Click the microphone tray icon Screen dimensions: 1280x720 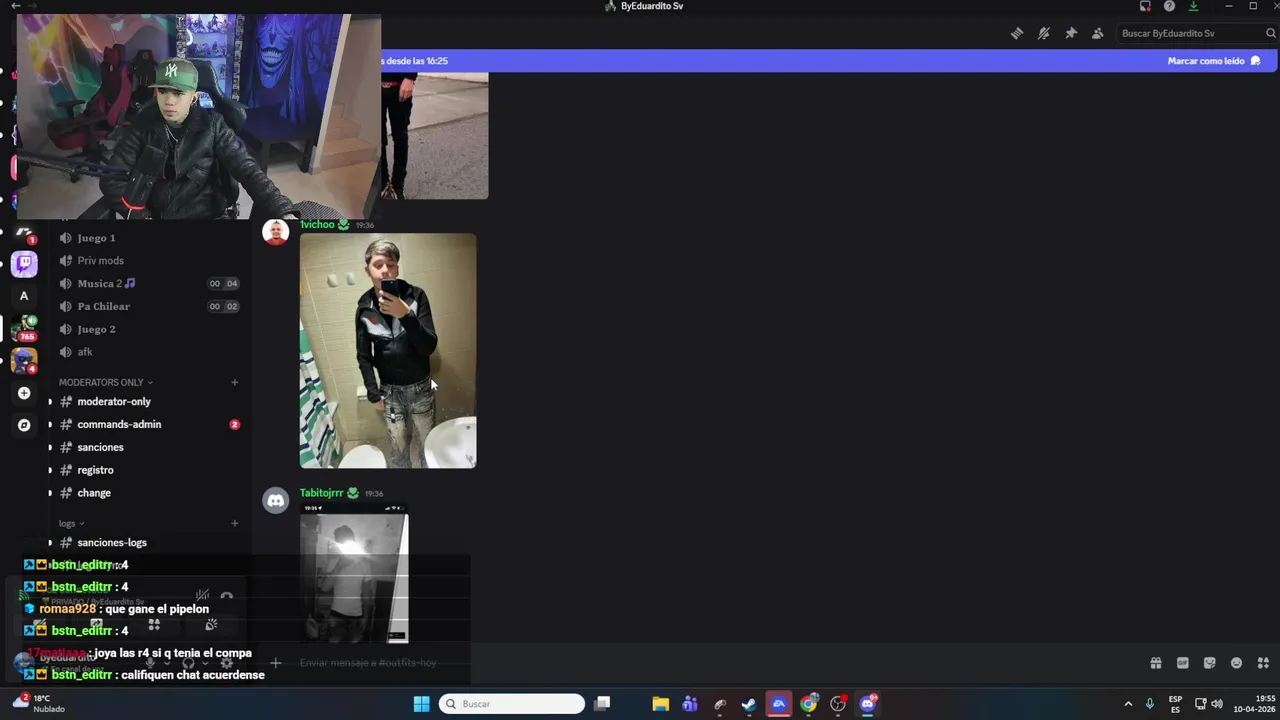coord(1150,704)
